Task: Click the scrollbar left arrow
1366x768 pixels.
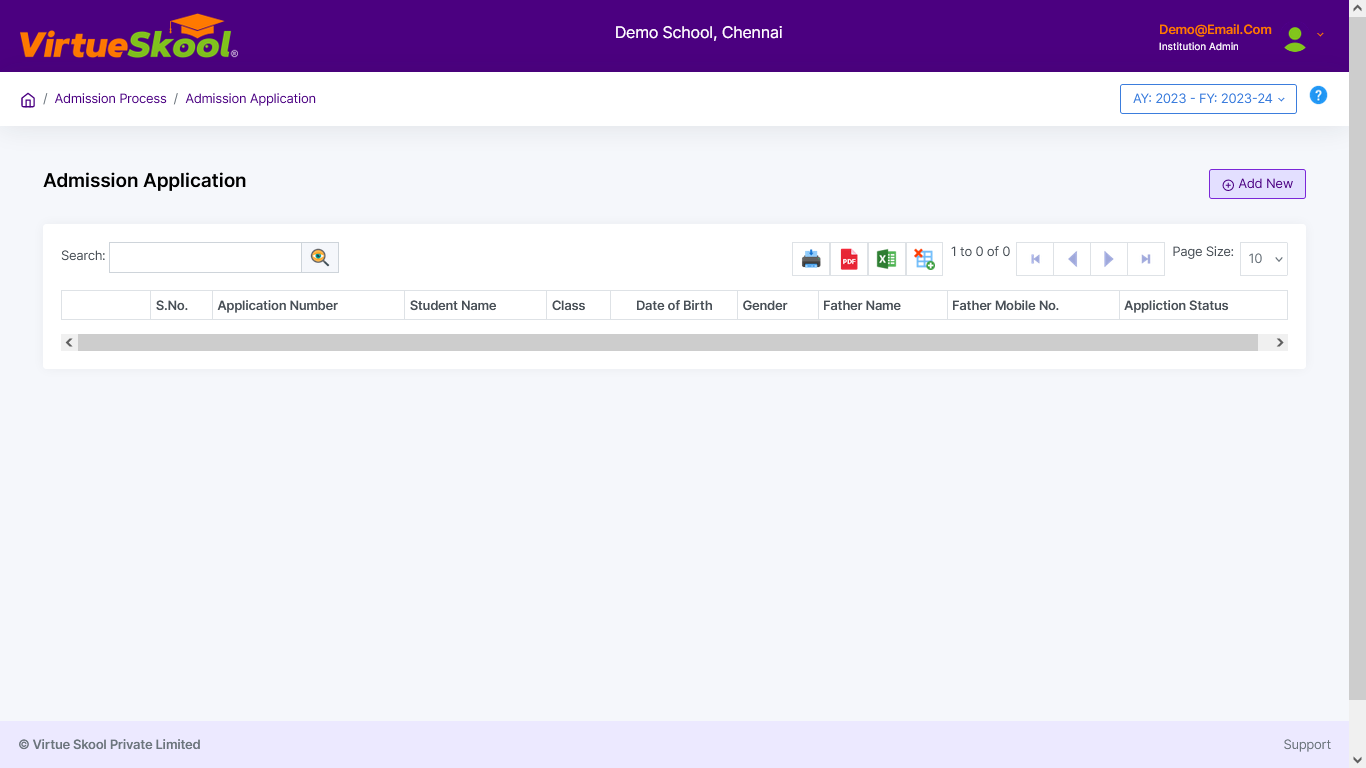Action: (x=69, y=342)
